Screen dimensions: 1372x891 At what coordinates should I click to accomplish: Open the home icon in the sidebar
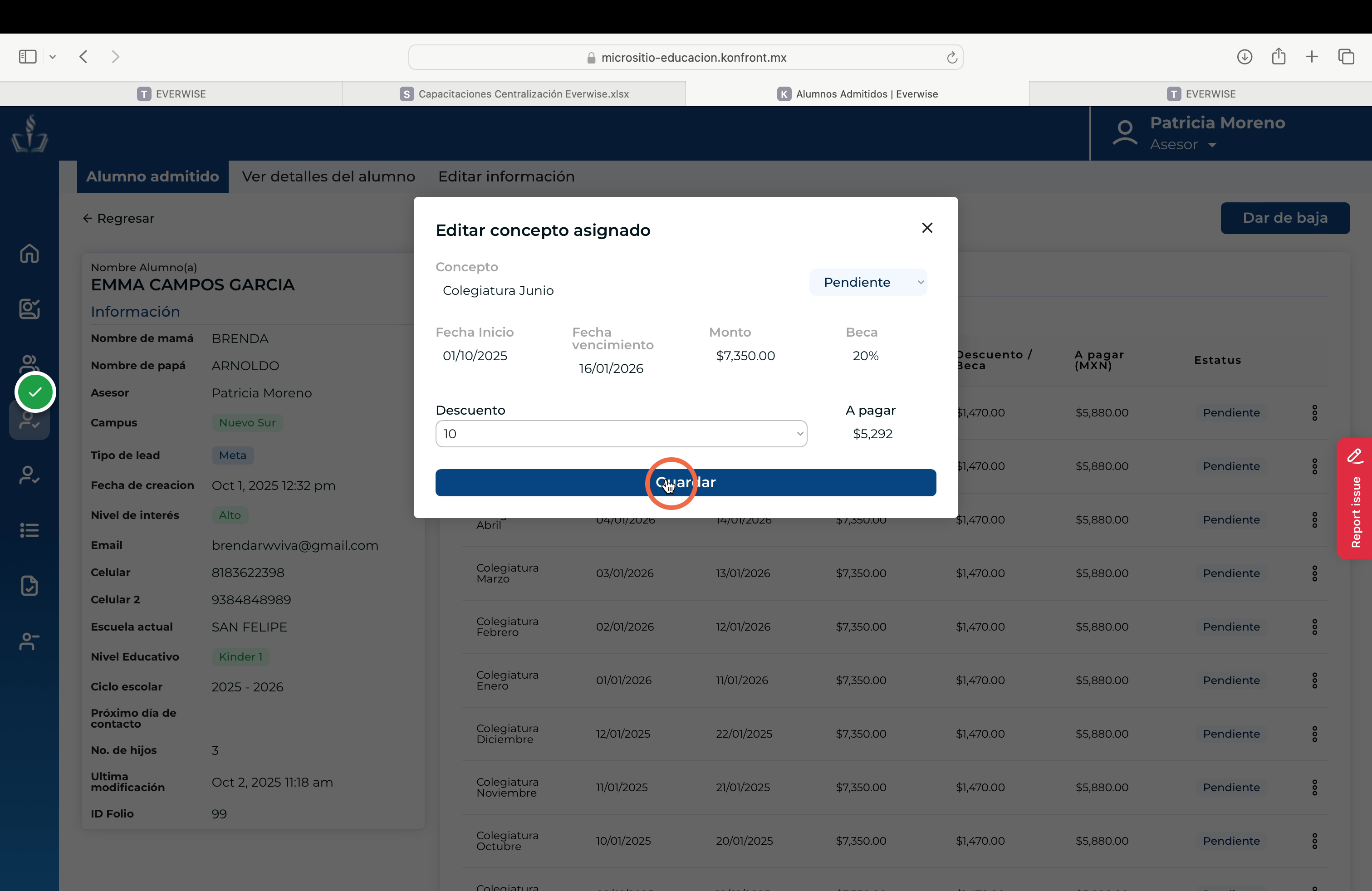(29, 254)
